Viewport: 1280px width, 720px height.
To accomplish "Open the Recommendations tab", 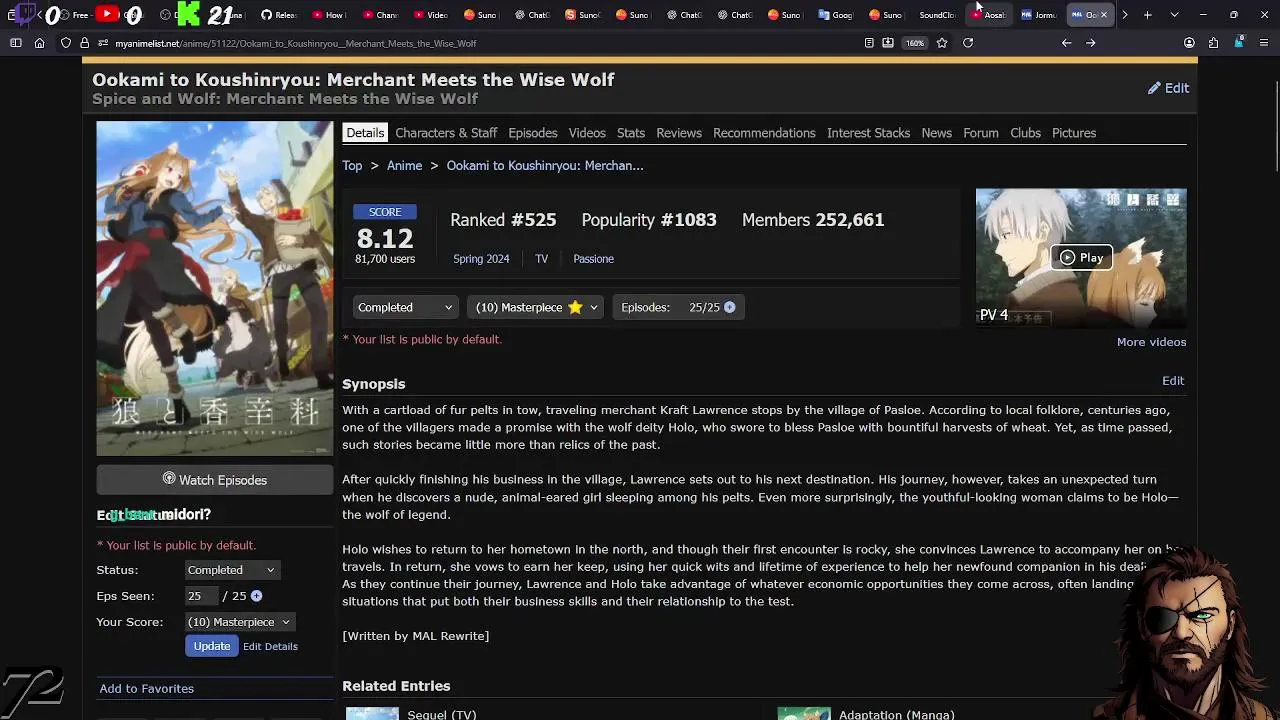I will pyautogui.click(x=764, y=133).
